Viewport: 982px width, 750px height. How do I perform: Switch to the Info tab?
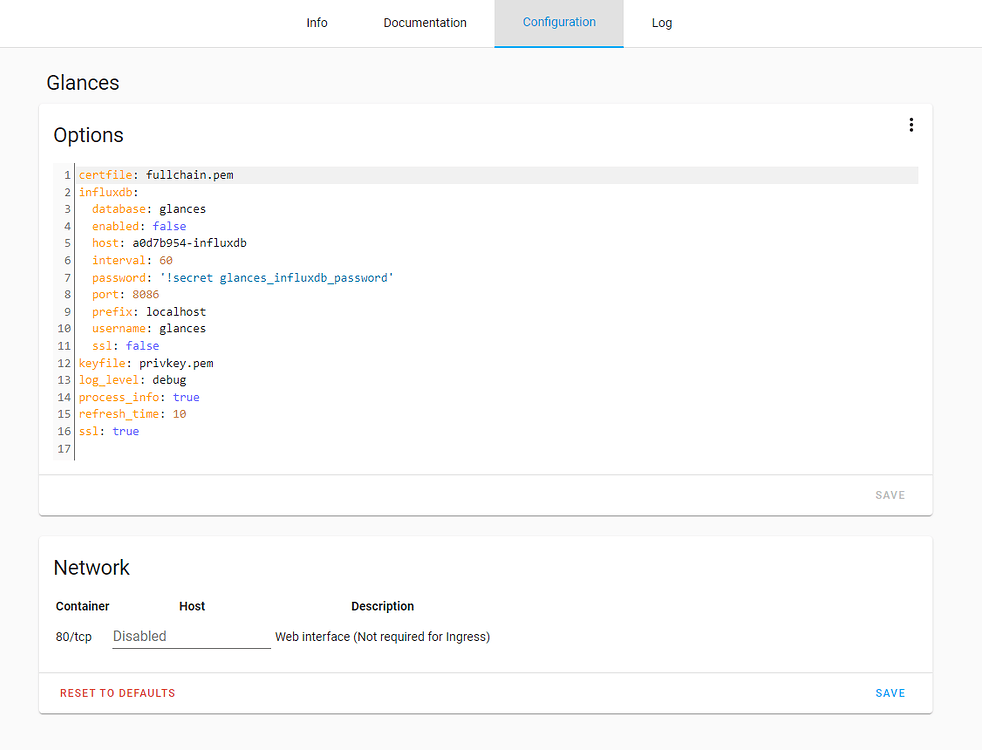point(316,22)
